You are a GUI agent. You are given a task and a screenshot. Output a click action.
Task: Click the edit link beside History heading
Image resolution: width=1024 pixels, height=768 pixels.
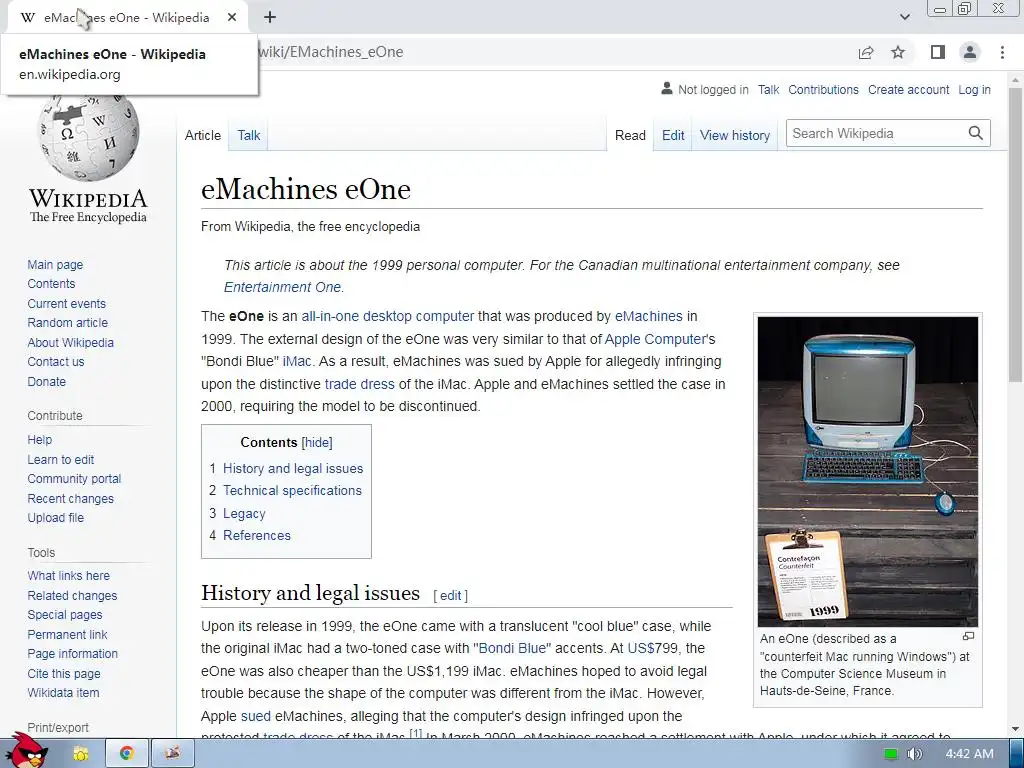pyautogui.click(x=451, y=596)
